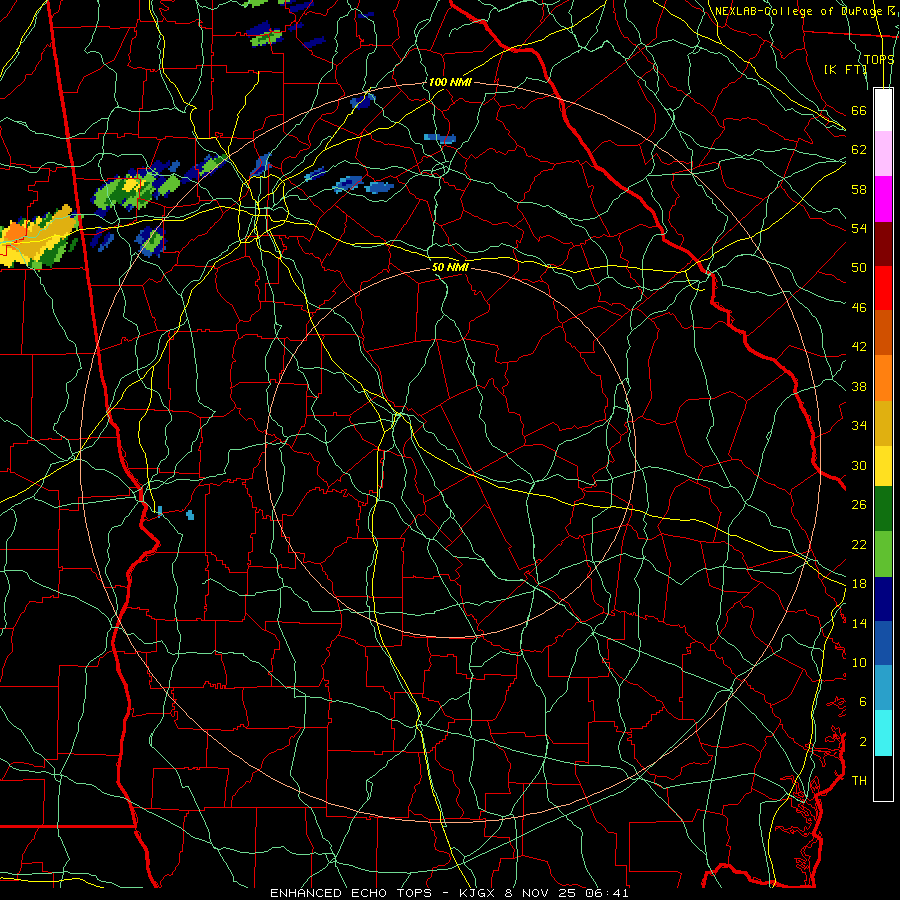
Task: Pick the bright orange legend band
Action: [x=883, y=378]
